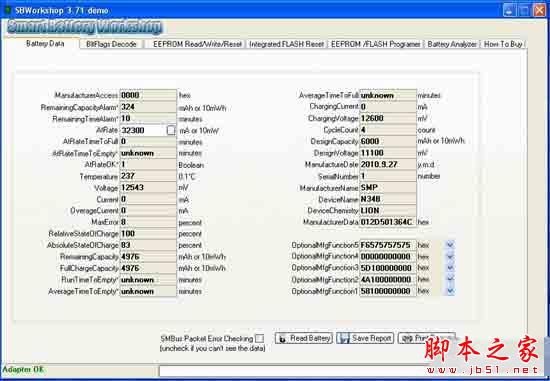The width and height of the screenshot is (550, 381).
Task: Select the MaxError value 8
Action: (123, 222)
